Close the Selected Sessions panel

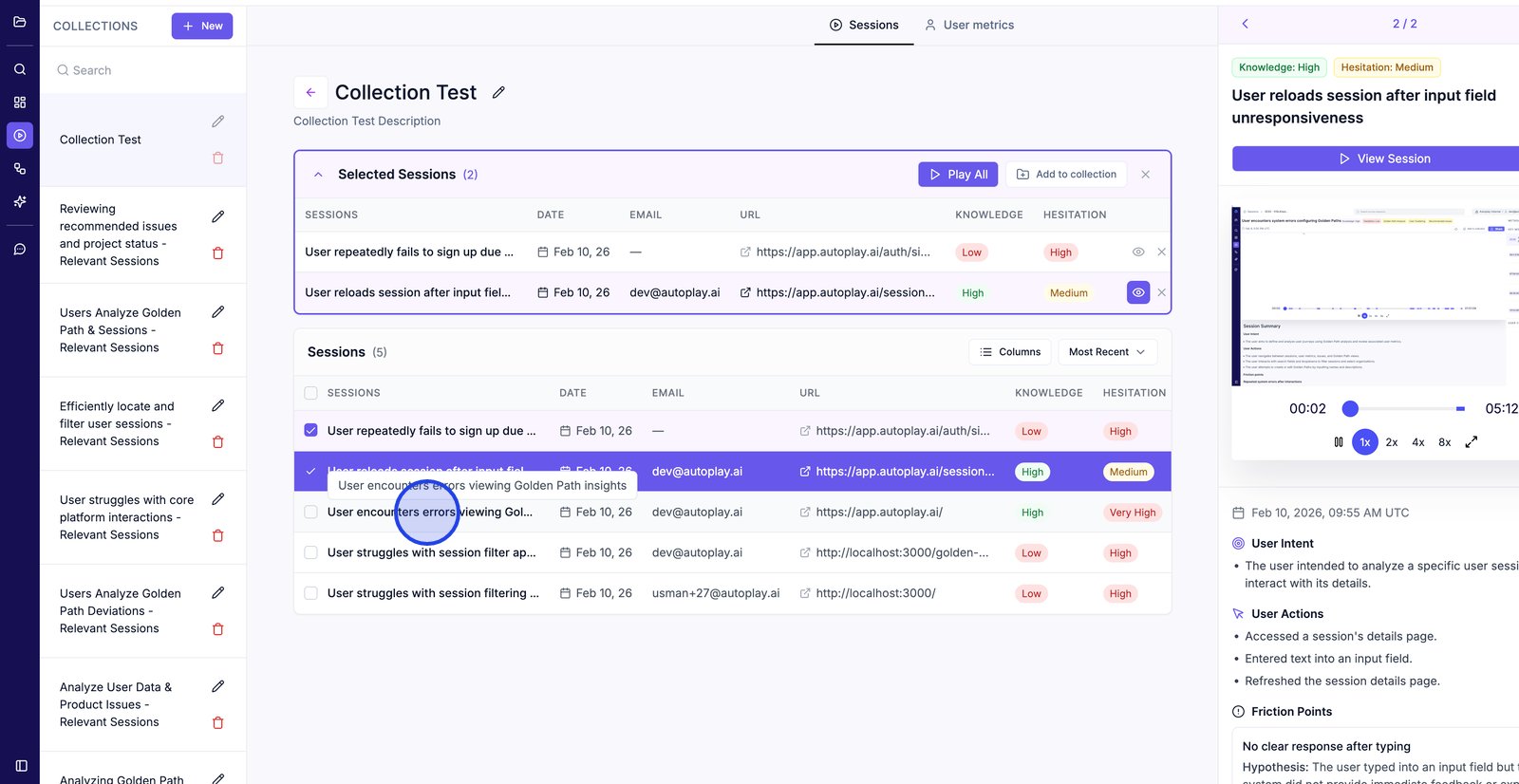click(1146, 175)
